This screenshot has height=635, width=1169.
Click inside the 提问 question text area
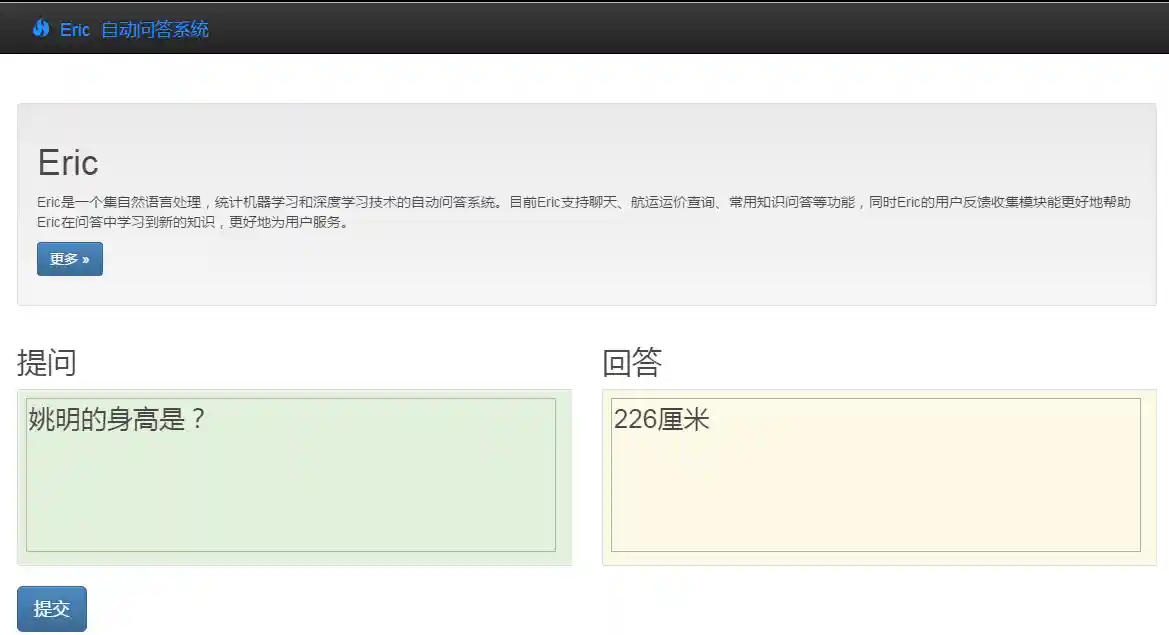(291, 475)
